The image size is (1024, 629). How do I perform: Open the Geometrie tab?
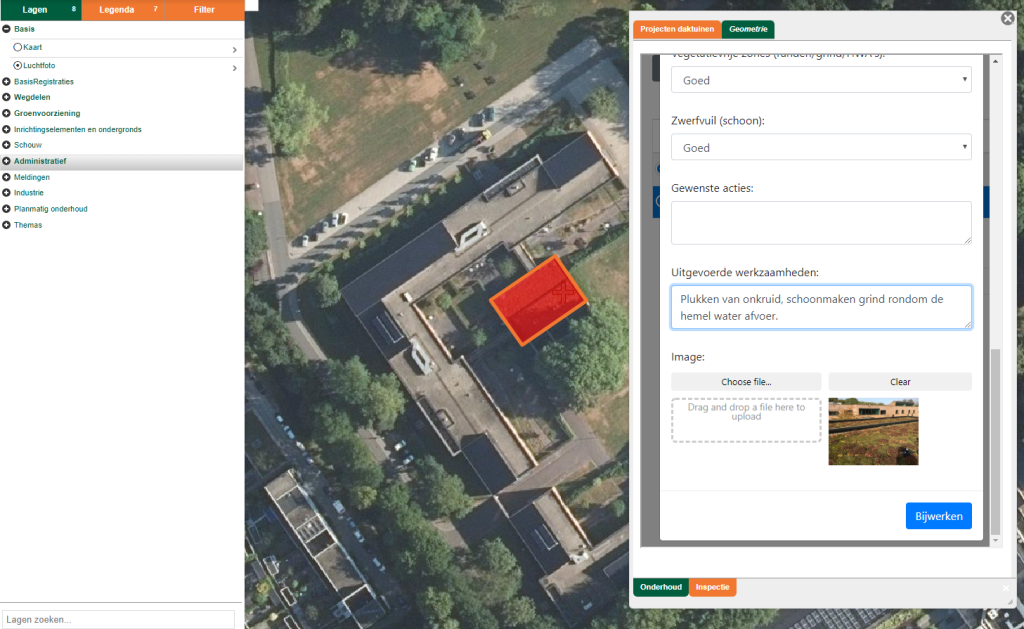(748, 30)
